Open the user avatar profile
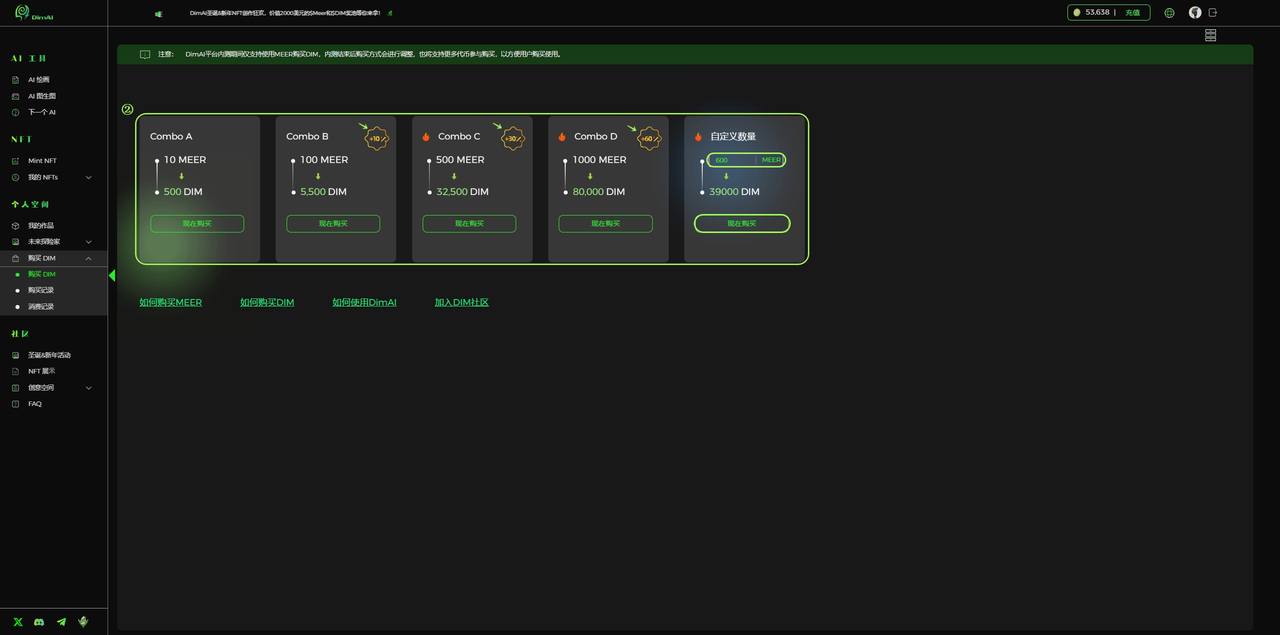Image resolution: width=1280 pixels, height=635 pixels. tap(1195, 13)
